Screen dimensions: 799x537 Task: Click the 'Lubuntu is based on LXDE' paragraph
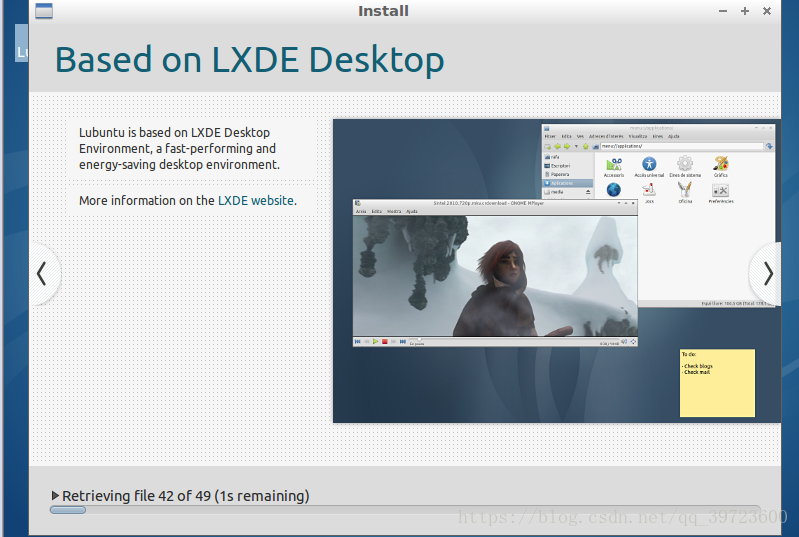point(179,149)
